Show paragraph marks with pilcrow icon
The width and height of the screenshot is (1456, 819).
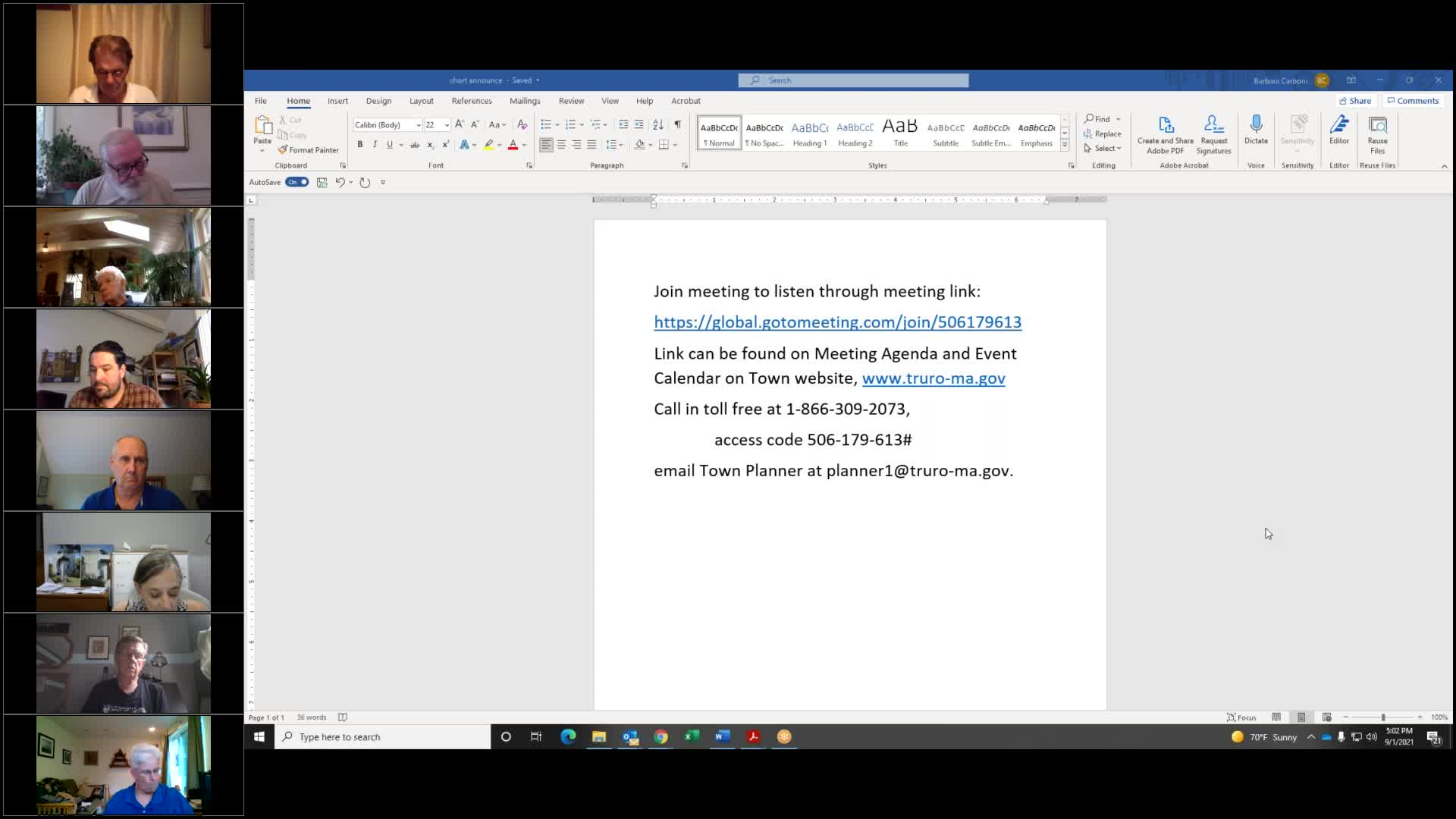click(x=677, y=124)
